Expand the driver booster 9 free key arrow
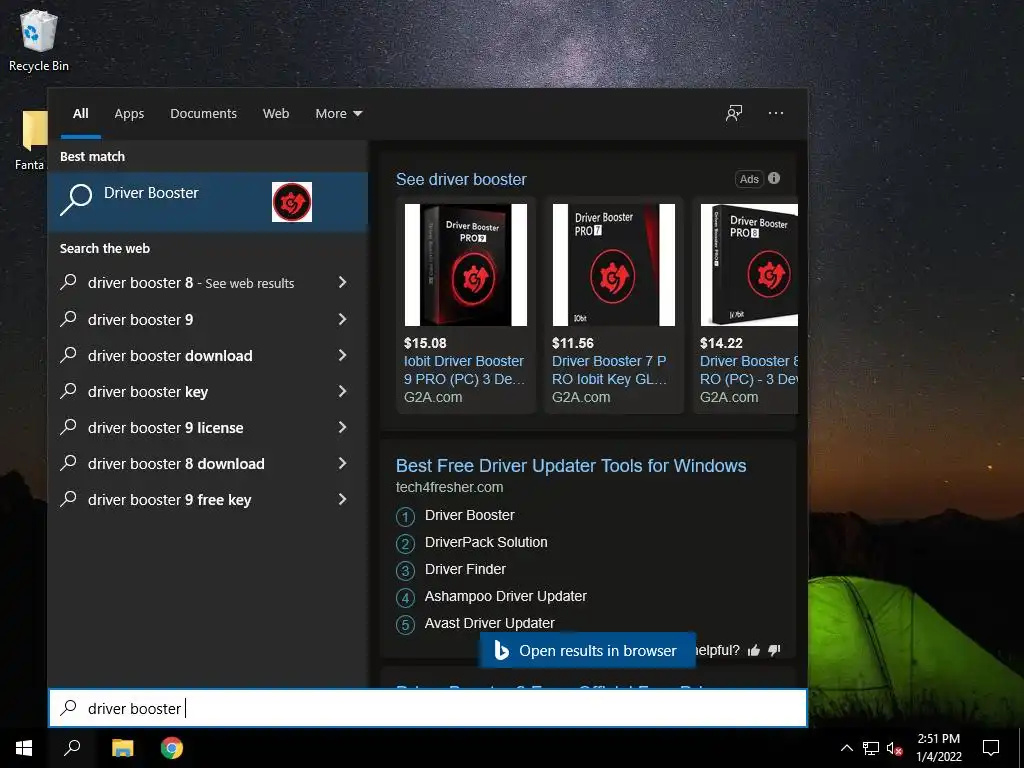Image resolution: width=1024 pixels, height=768 pixels. click(x=342, y=499)
